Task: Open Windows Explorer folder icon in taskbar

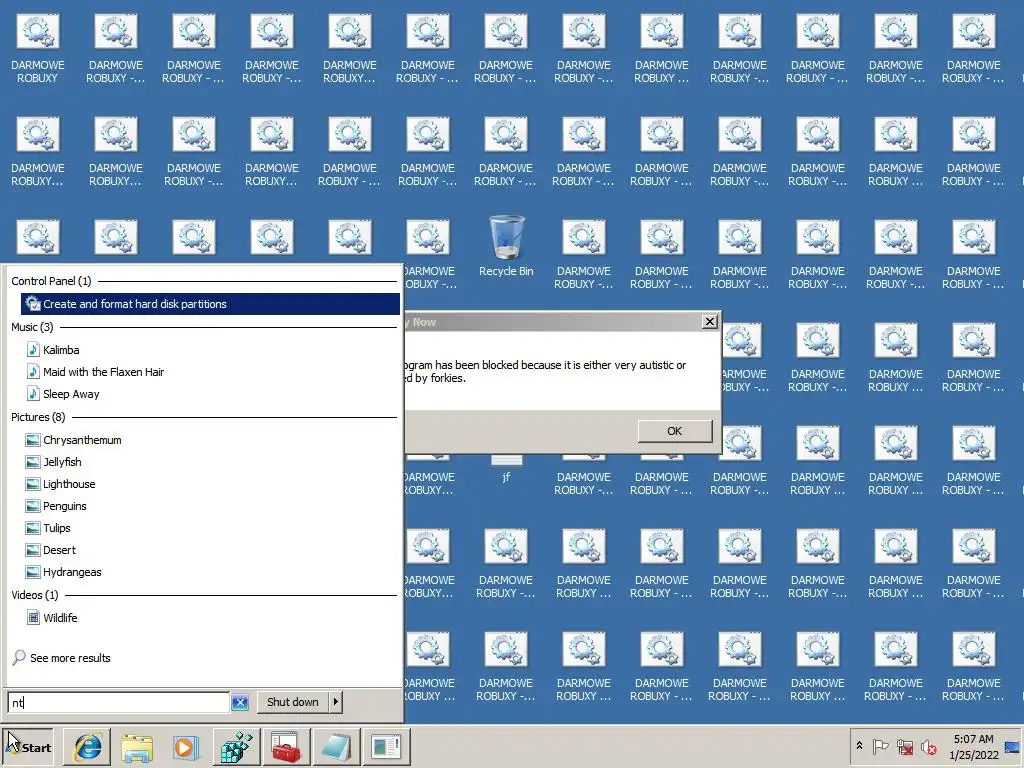Action: coord(137,747)
